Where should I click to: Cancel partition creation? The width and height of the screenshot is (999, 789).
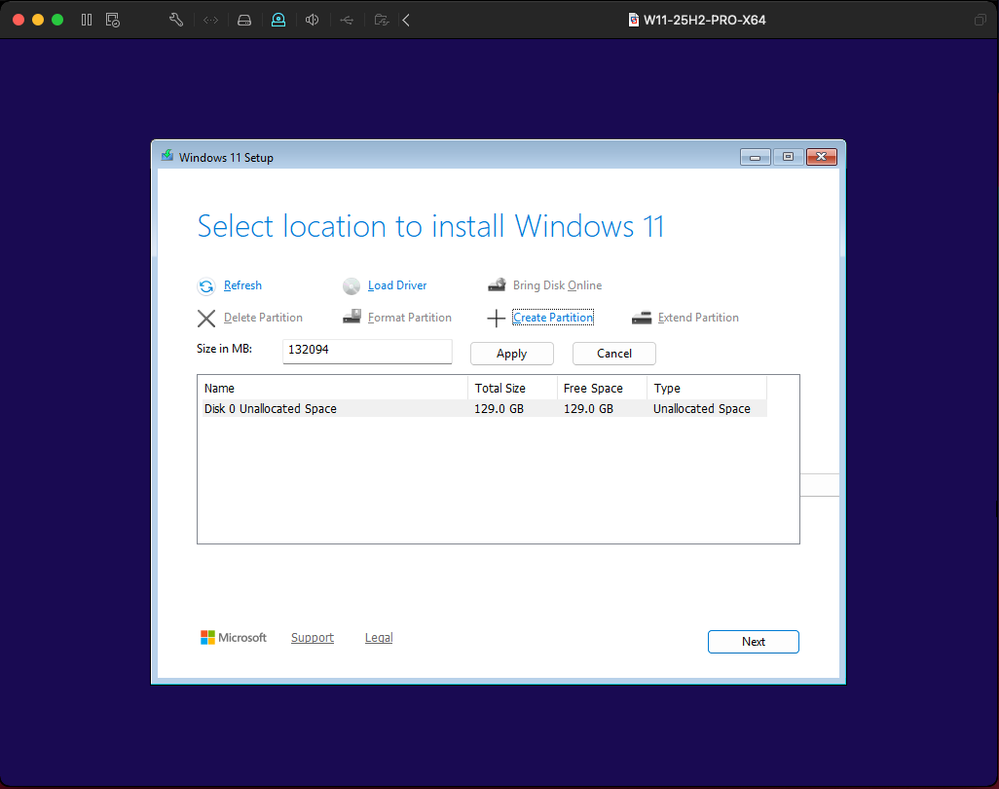614,354
